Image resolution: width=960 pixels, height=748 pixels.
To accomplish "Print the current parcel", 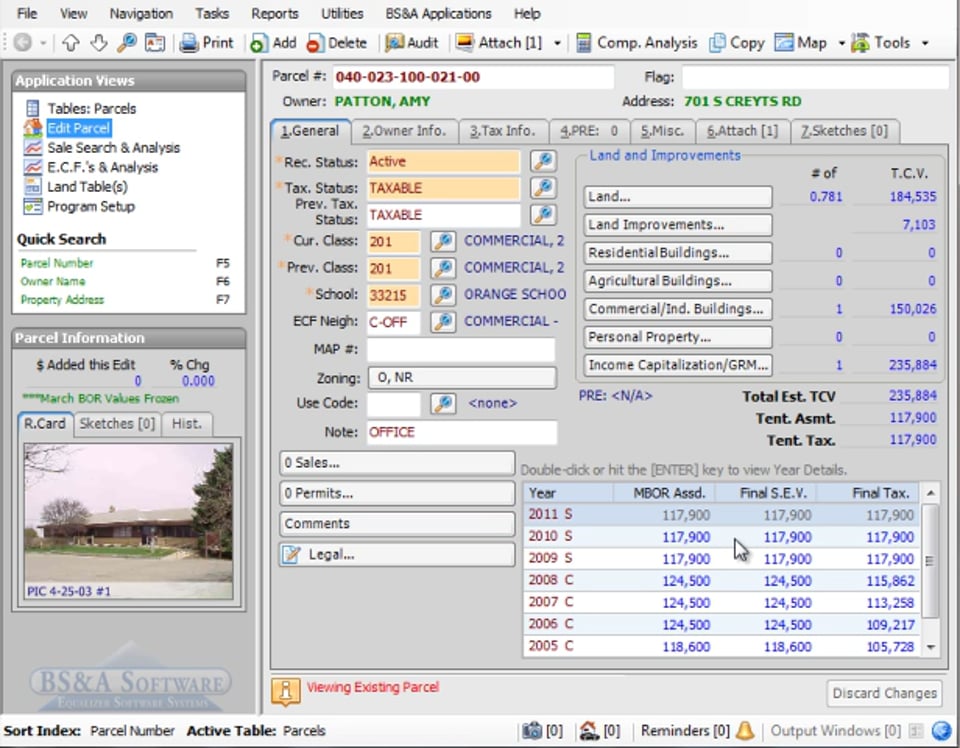I will click(207, 43).
